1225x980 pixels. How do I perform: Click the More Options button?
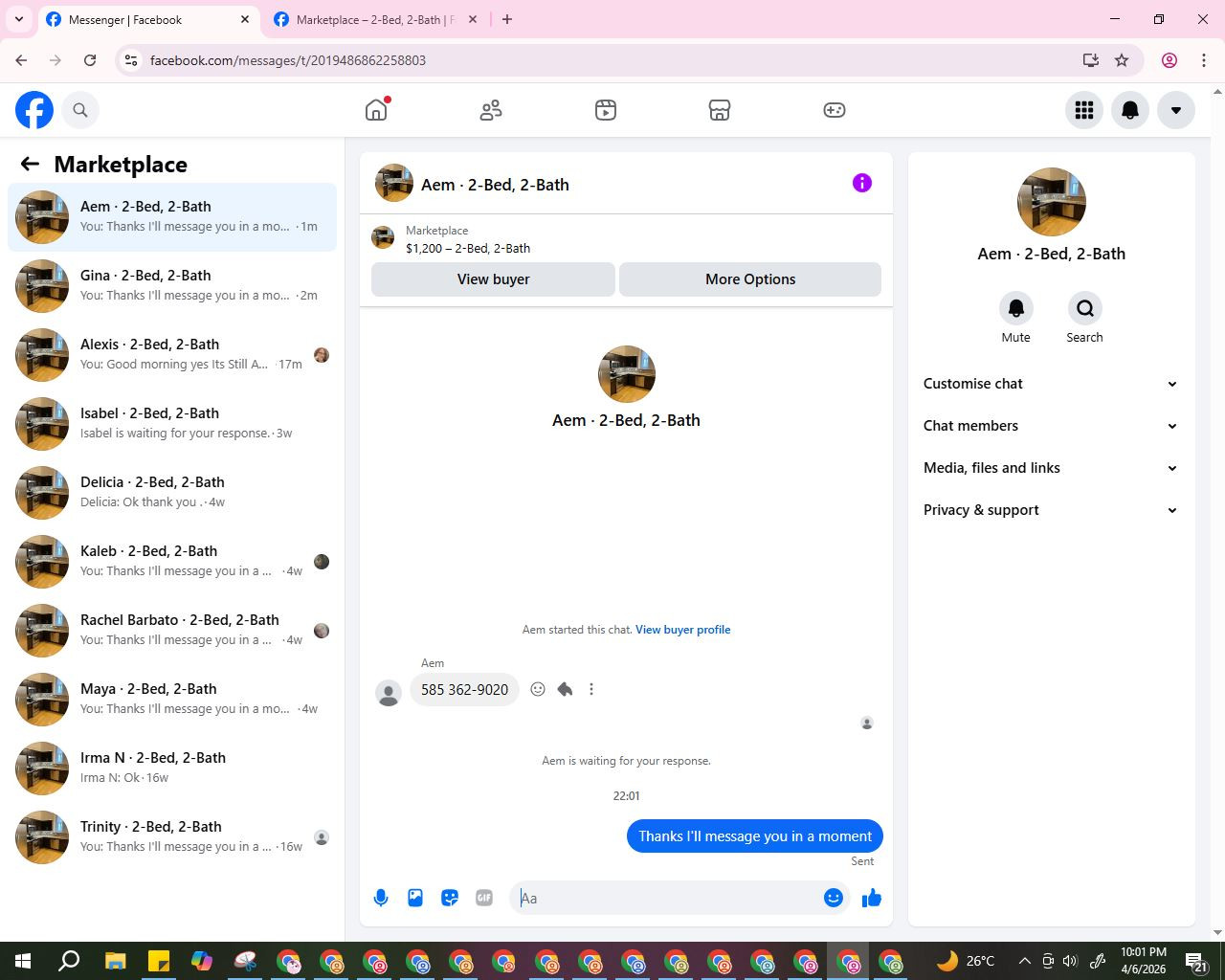(750, 279)
